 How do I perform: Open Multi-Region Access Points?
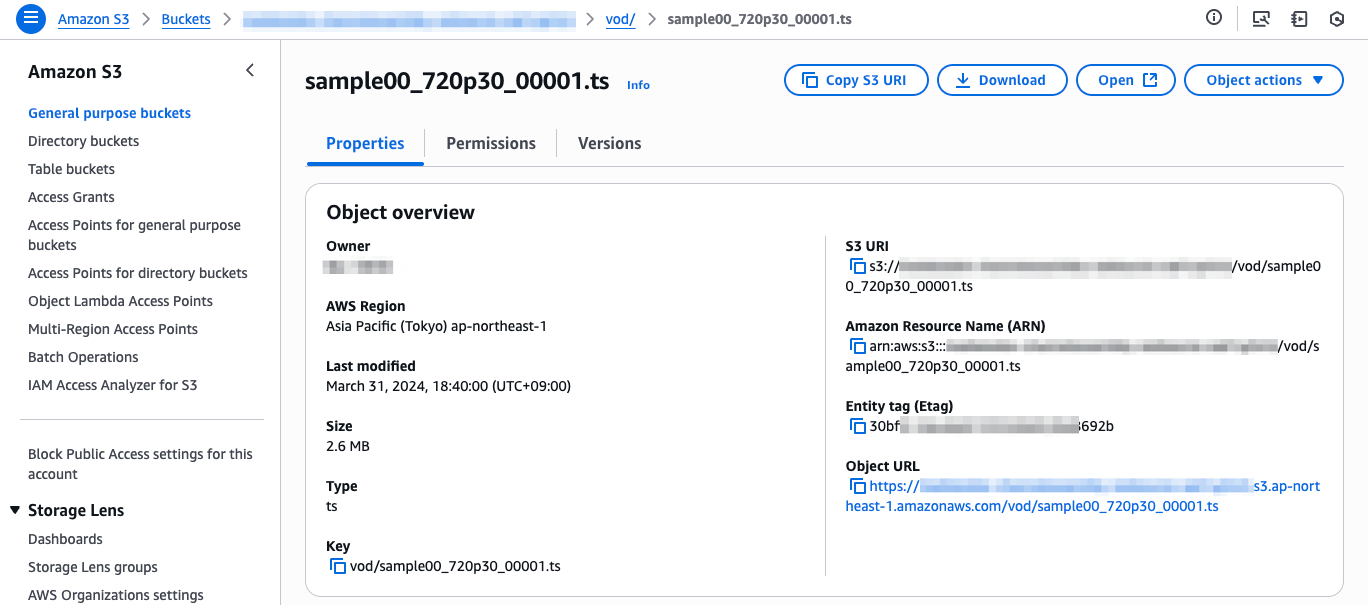point(113,329)
